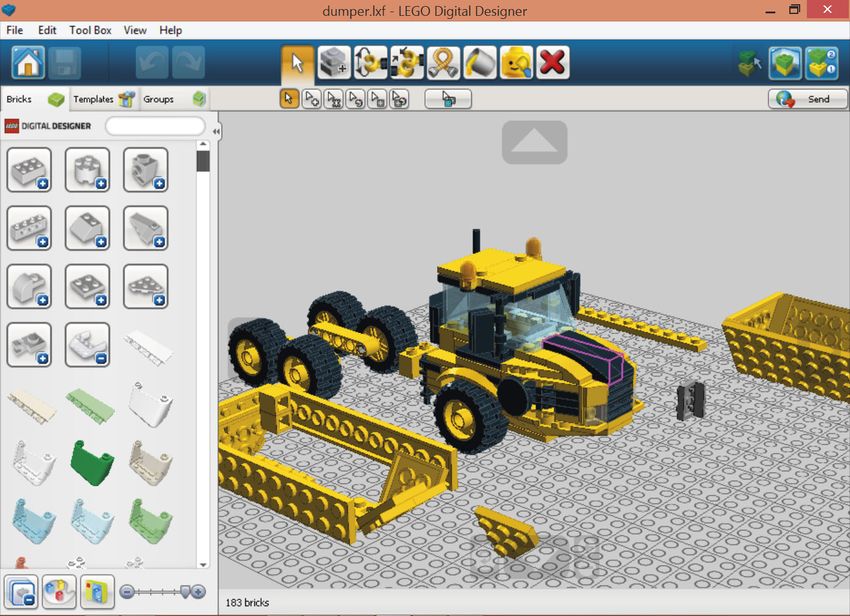The image size is (850, 616).
Task: Redo the last undone action
Action: 189,62
